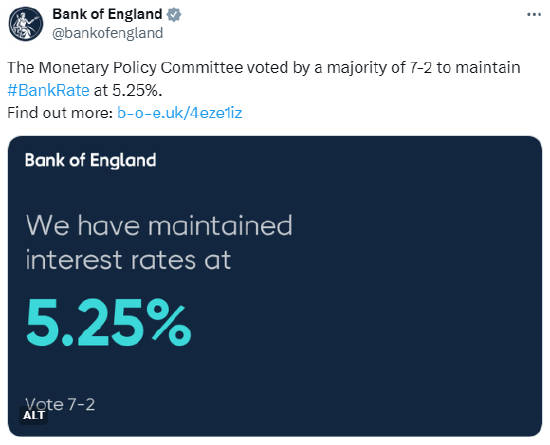Show the ALT image description badge

pos(34,416)
